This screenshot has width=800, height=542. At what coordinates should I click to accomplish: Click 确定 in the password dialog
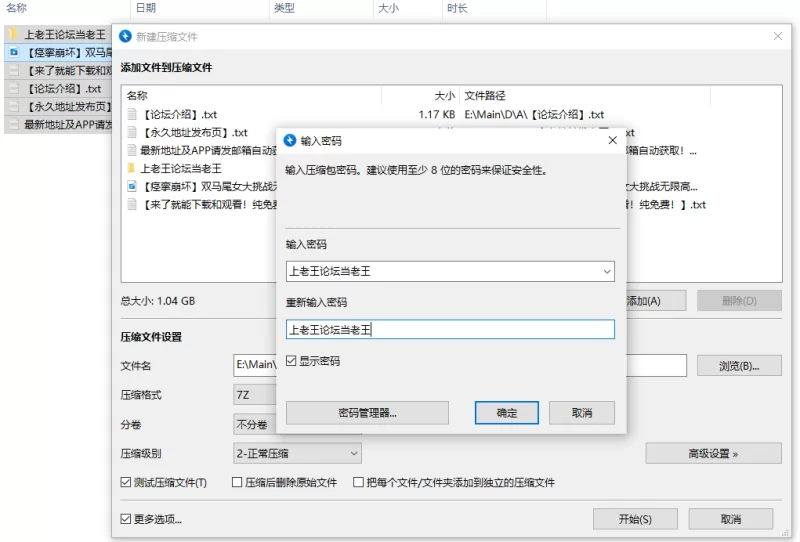pyautogui.click(x=507, y=412)
